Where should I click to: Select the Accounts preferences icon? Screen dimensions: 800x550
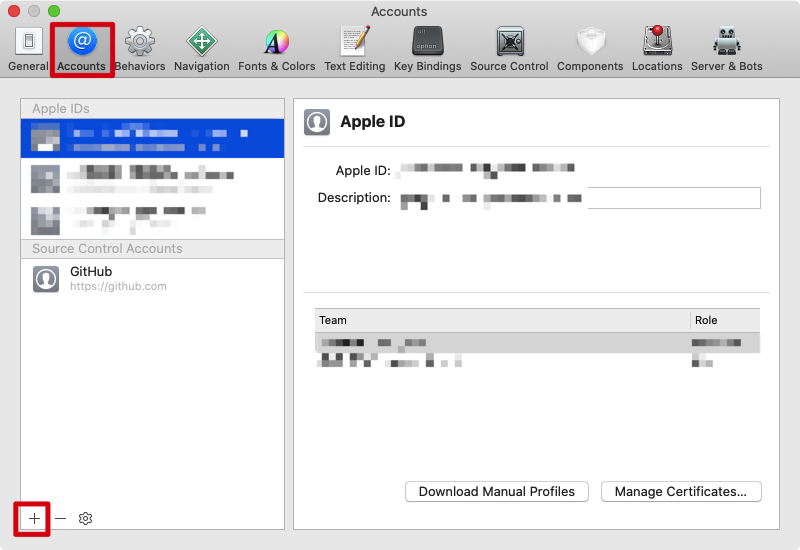point(82,49)
